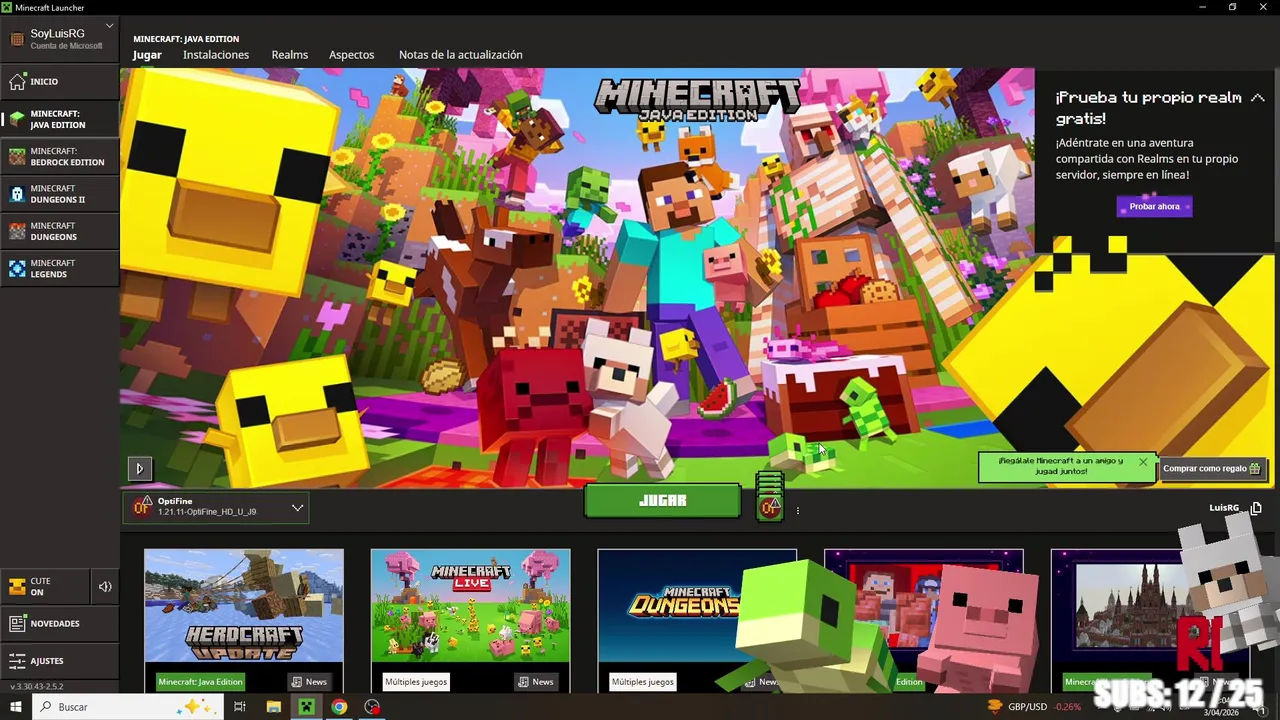This screenshot has width=1280, height=720.
Task: Click the copy icon next to LuisRG
Action: 1257,508
